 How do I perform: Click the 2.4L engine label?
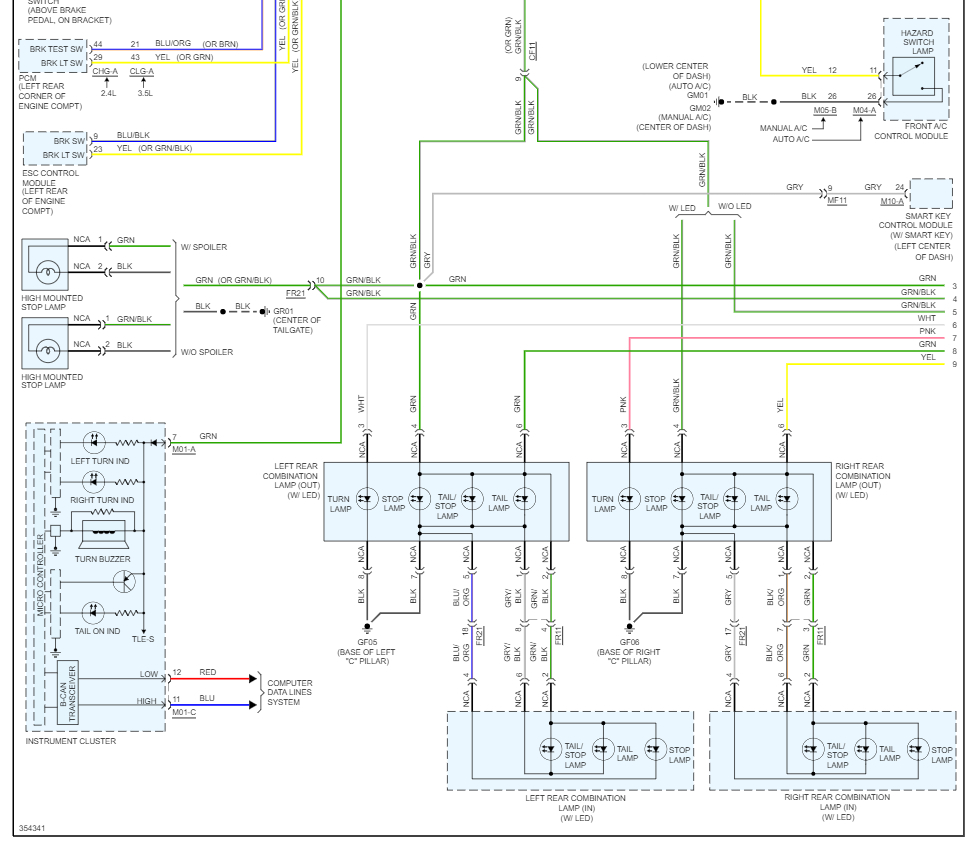108,93
